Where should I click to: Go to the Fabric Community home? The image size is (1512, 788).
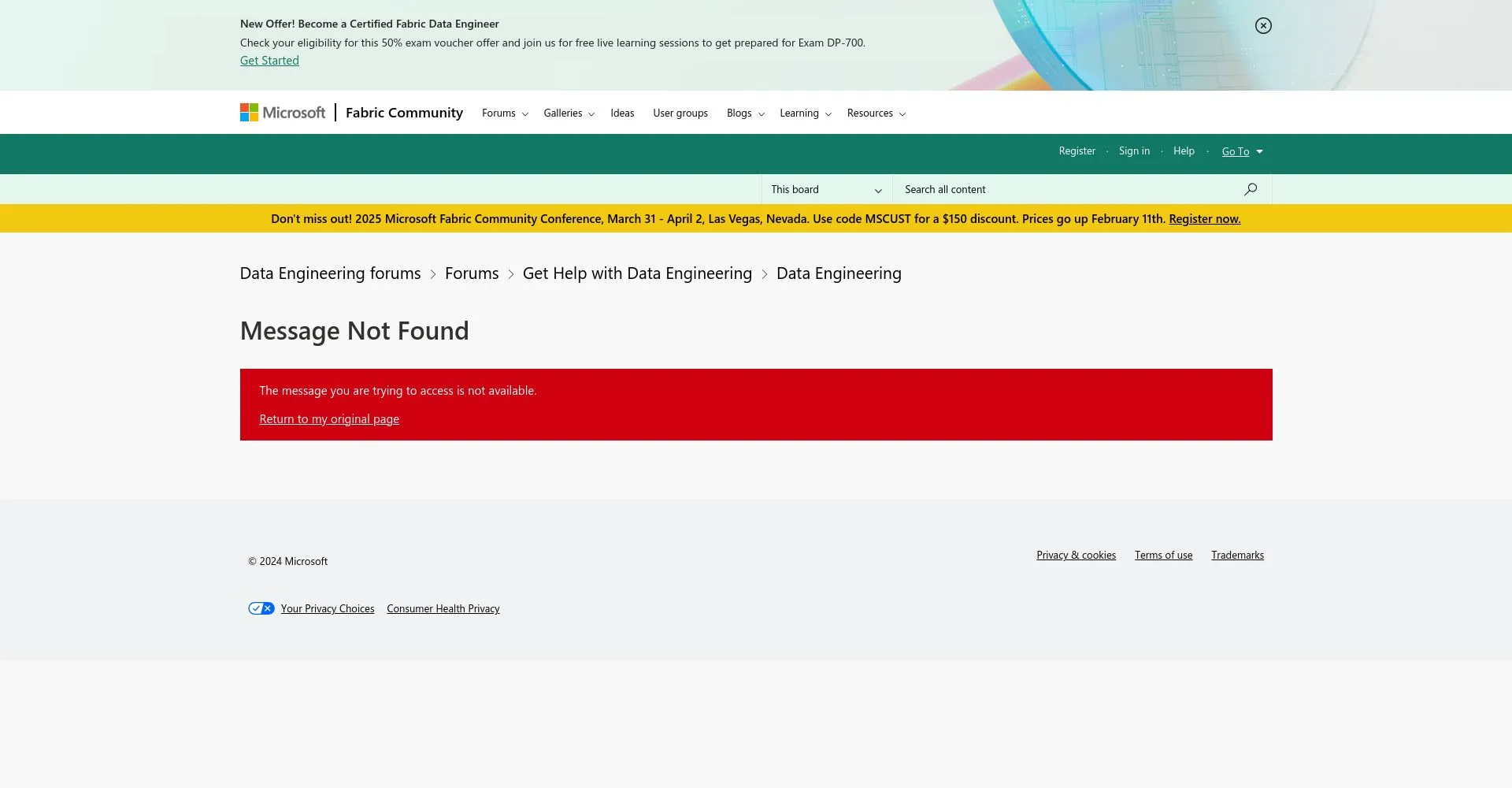tap(404, 113)
